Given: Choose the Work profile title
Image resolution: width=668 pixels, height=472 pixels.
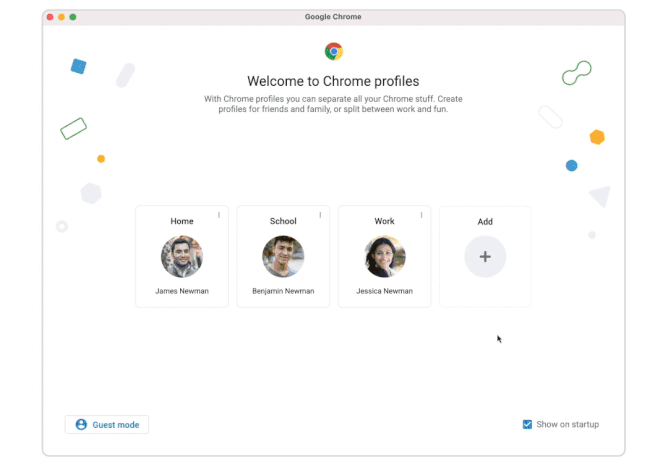Looking at the screenshot, I should click(x=385, y=222).
